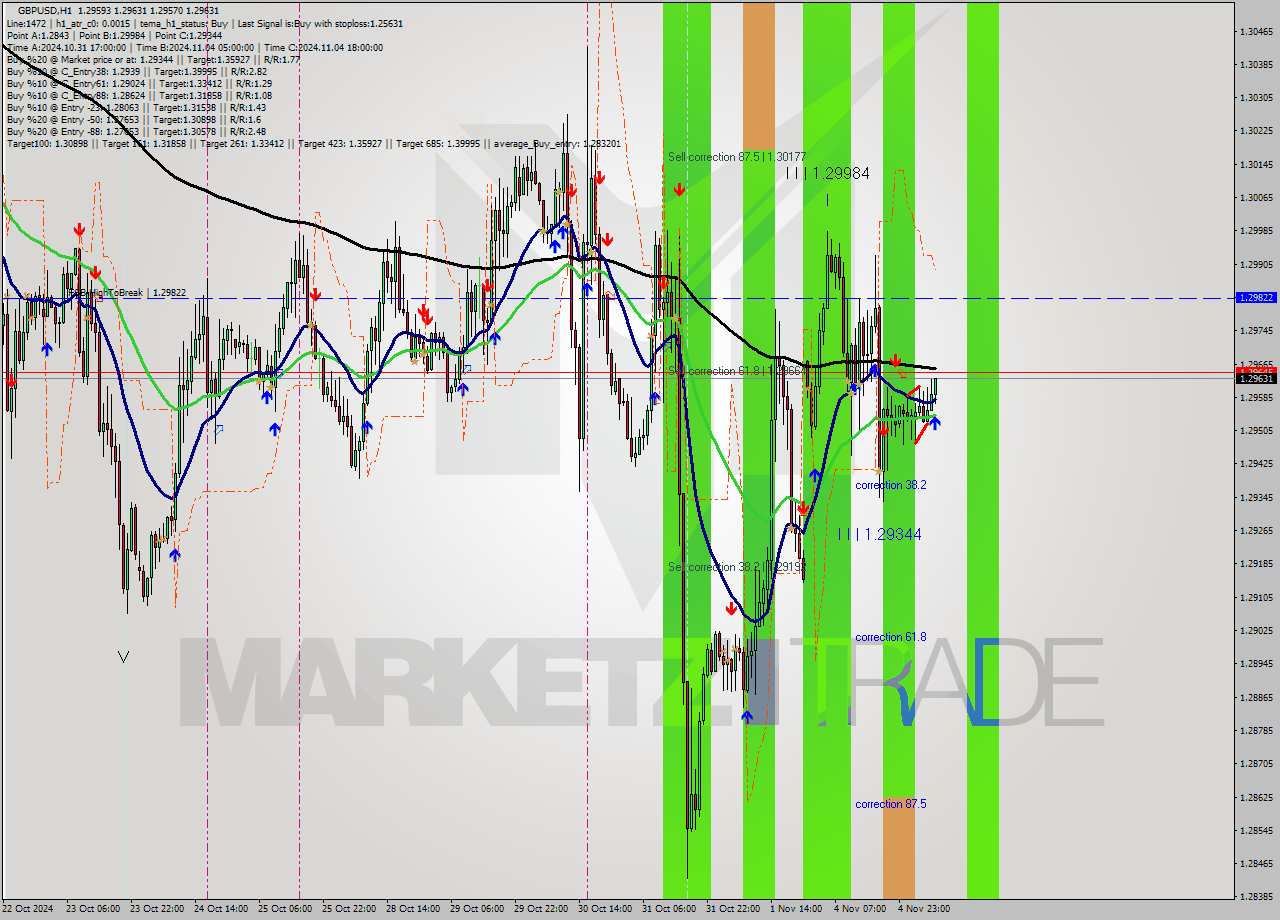Click the 1.29345 price axis label
The height and width of the screenshot is (920, 1280).
pyautogui.click(x=1256, y=497)
